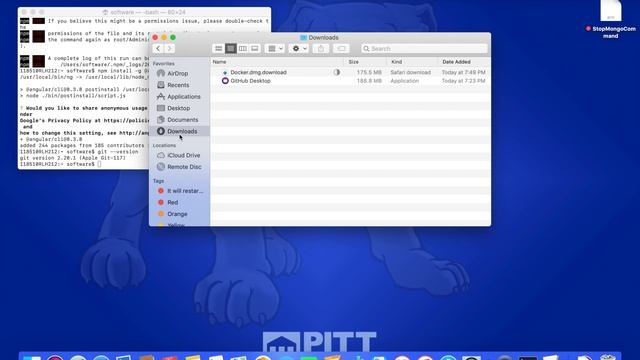The width and height of the screenshot is (640, 360).
Task: Select the 'It will restar...' tag
Action: pos(184,191)
